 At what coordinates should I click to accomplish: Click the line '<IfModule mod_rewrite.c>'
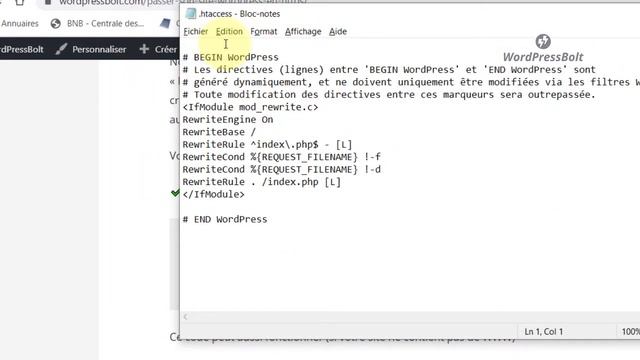pos(250,107)
